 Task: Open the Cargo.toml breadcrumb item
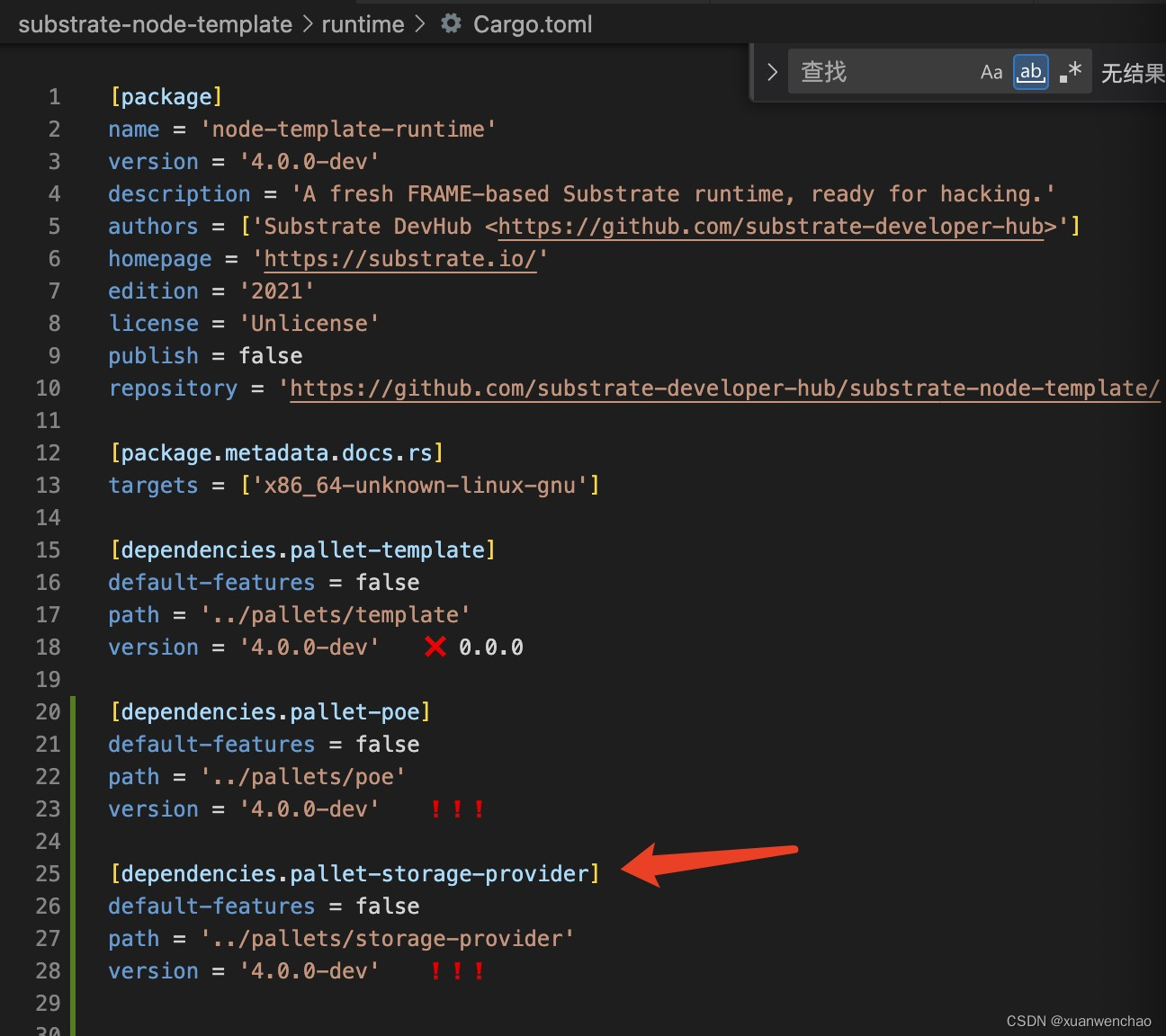point(533,24)
